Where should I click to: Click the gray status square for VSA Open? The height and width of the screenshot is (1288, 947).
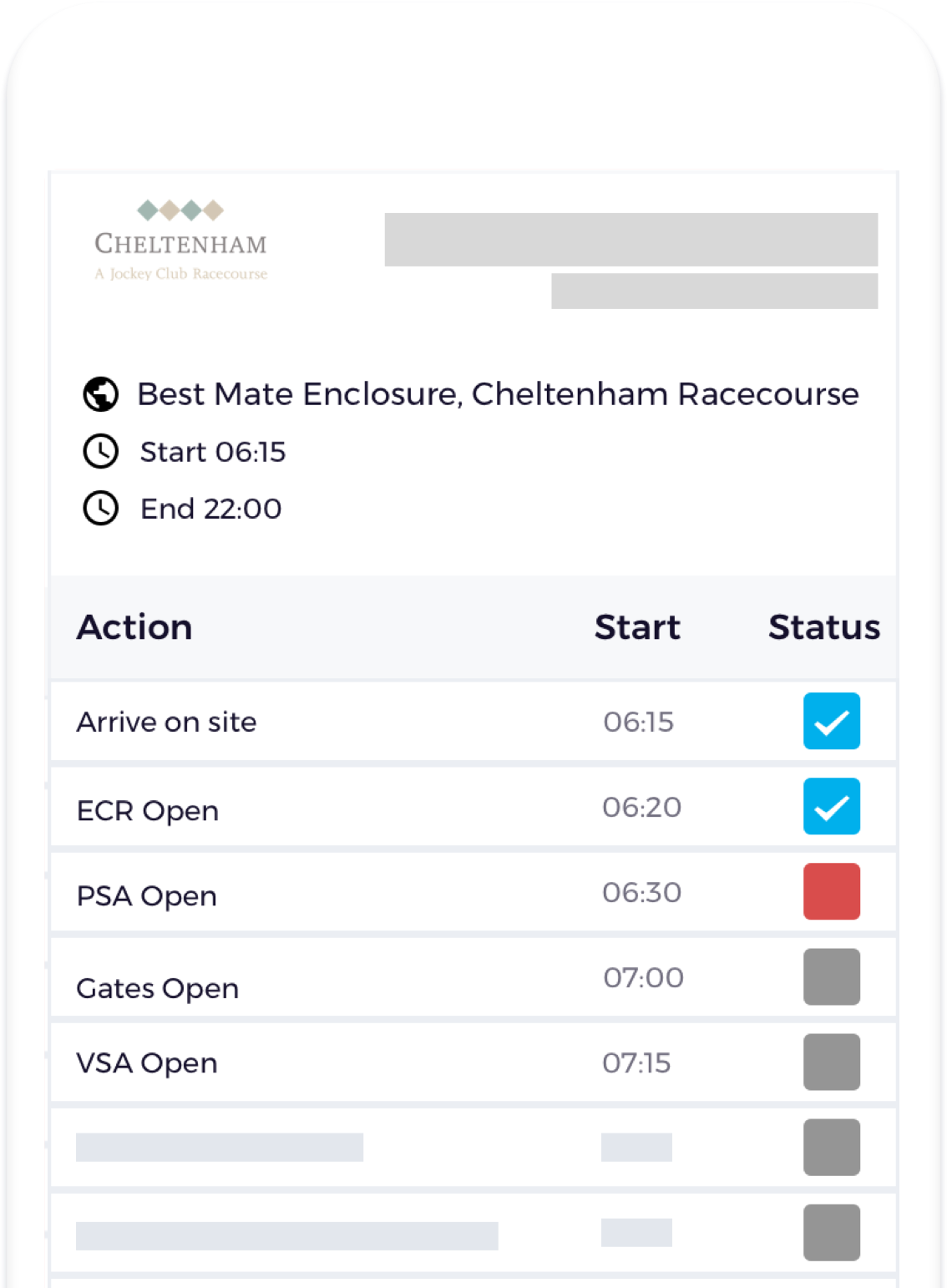pyautogui.click(x=831, y=1062)
